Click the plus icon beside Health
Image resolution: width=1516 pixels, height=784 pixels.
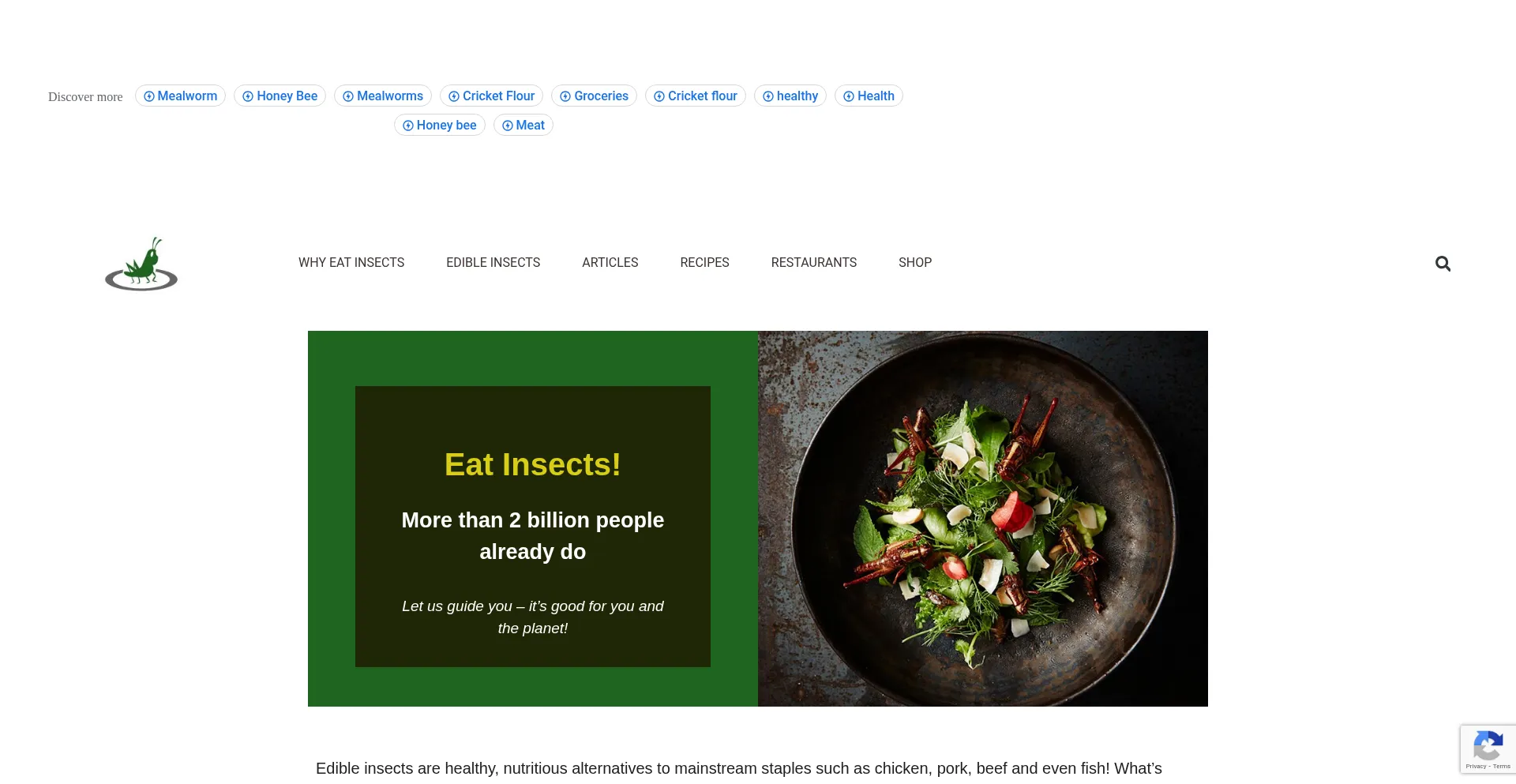click(x=849, y=96)
